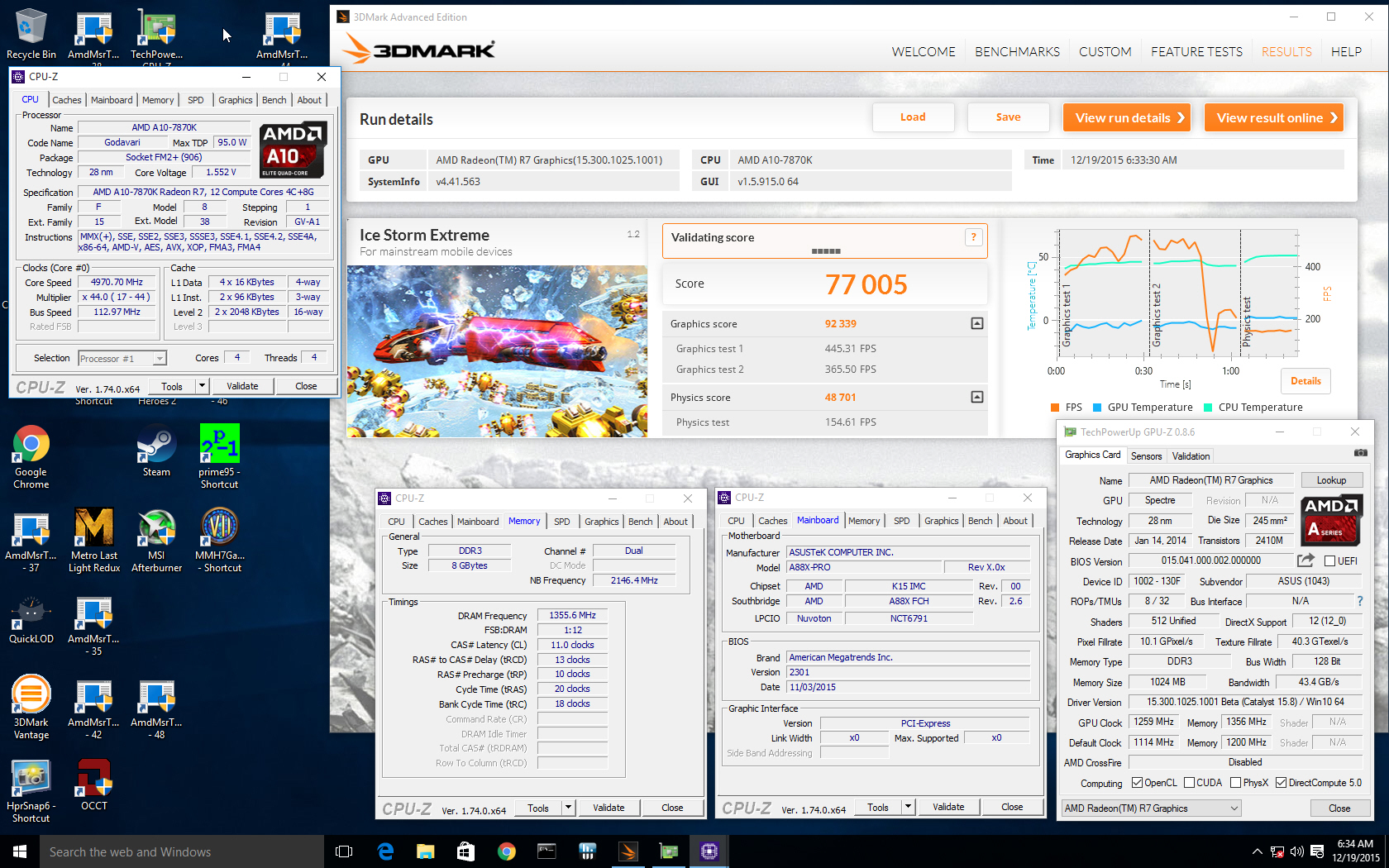Open the CUSTOM section in 3DMark
This screenshot has height=868, width=1389.
1105,51
